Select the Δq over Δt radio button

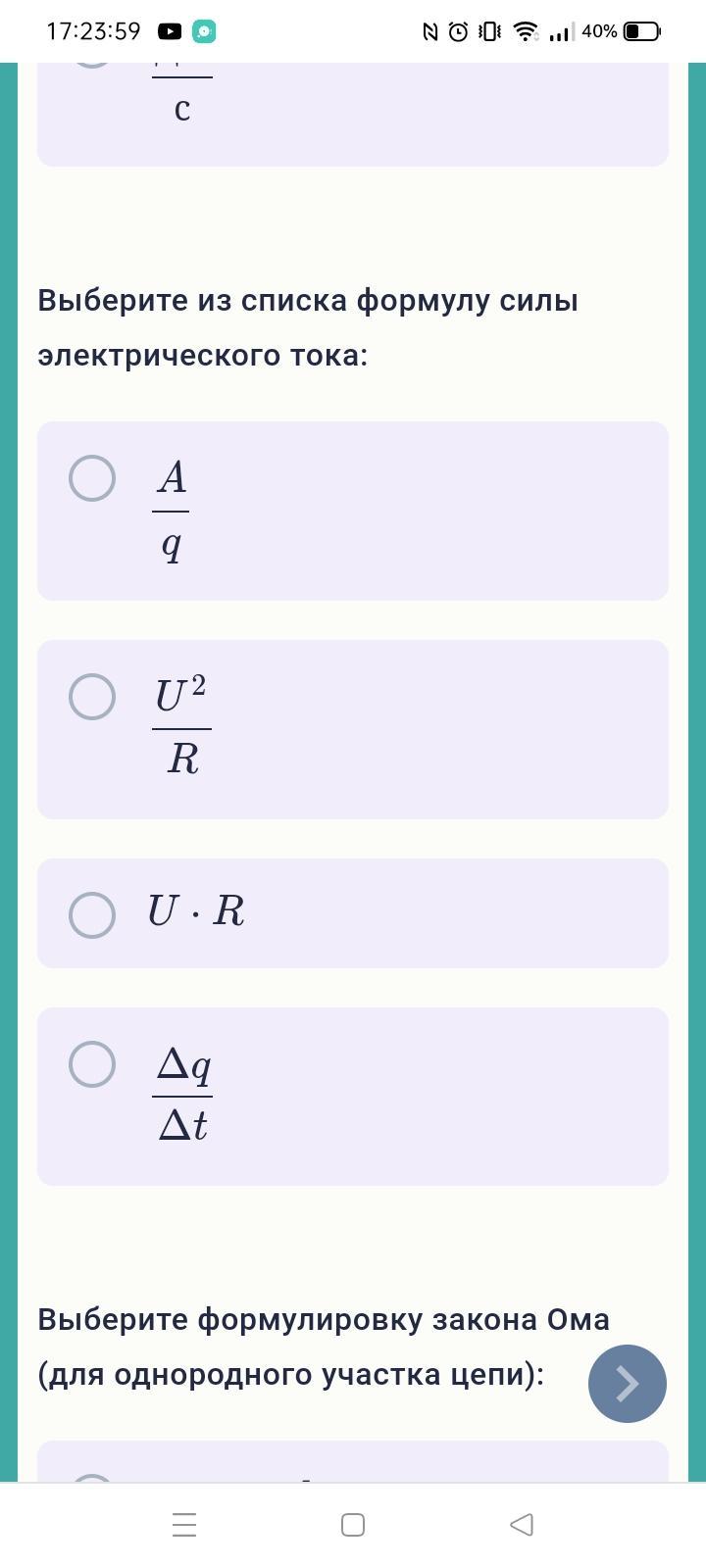tap(92, 1064)
